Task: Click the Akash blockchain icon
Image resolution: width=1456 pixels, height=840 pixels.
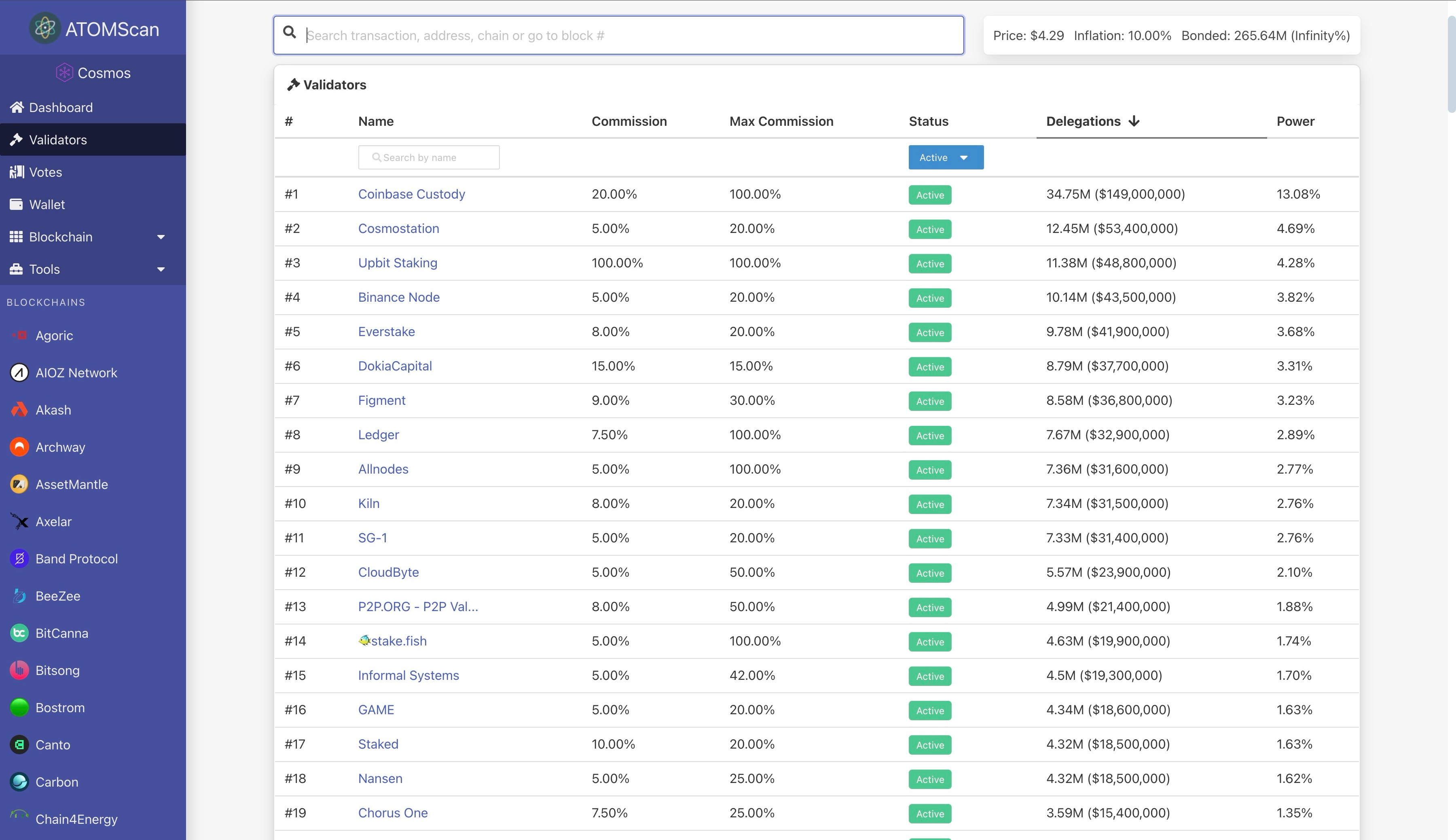Action: 19,410
